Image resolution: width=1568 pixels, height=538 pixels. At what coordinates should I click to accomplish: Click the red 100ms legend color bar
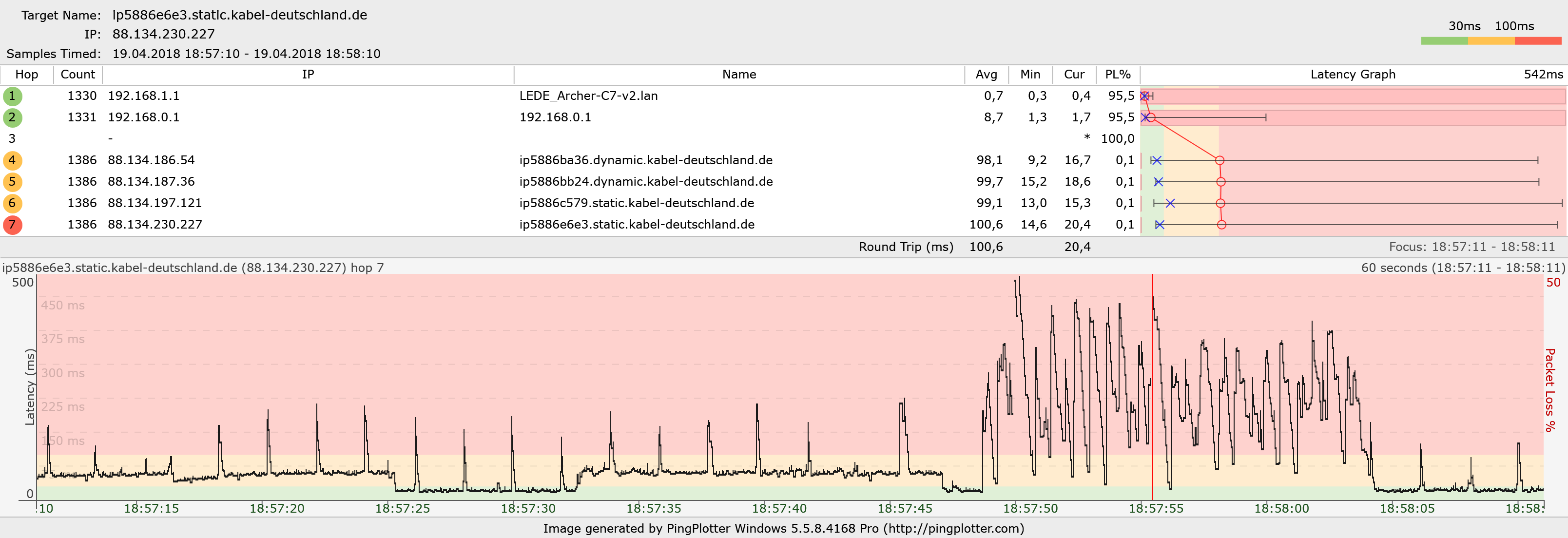[x=1538, y=41]
